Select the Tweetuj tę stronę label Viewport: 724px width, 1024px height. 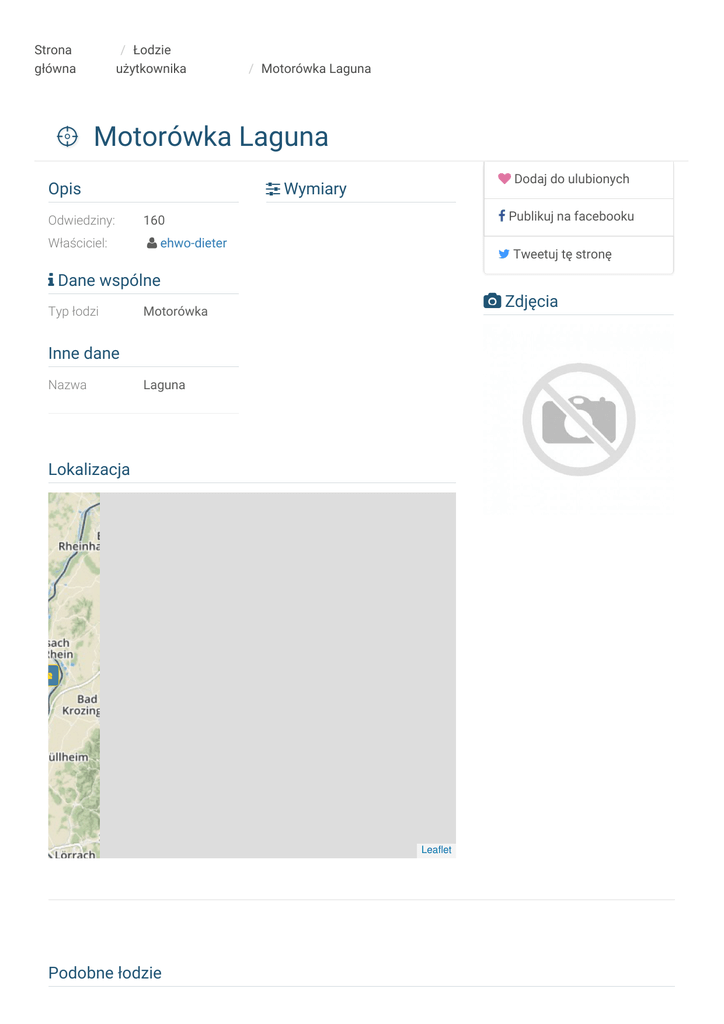pos(562,254)
